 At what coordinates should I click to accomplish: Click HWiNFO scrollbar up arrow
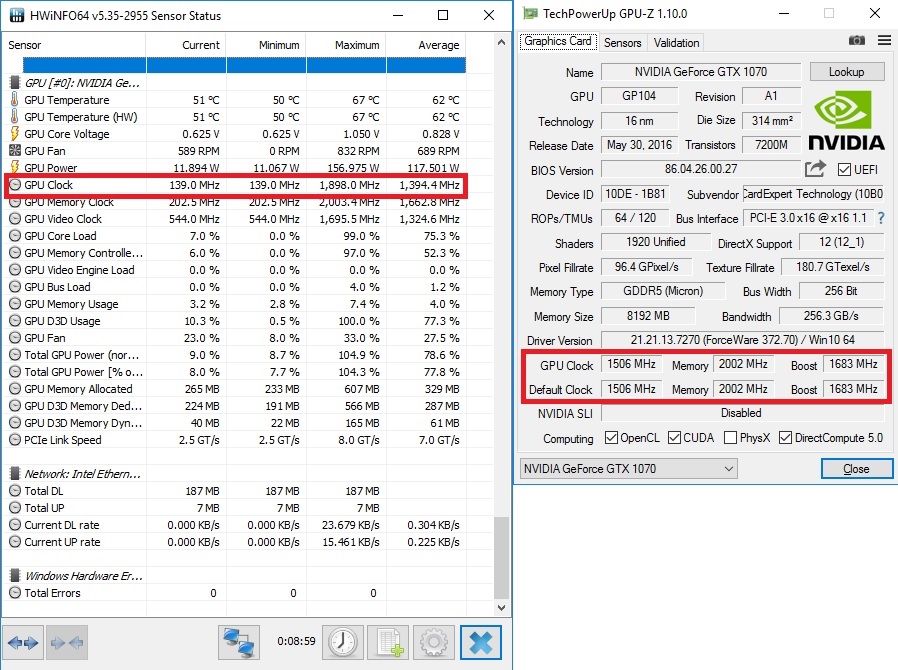coord(501,42)
